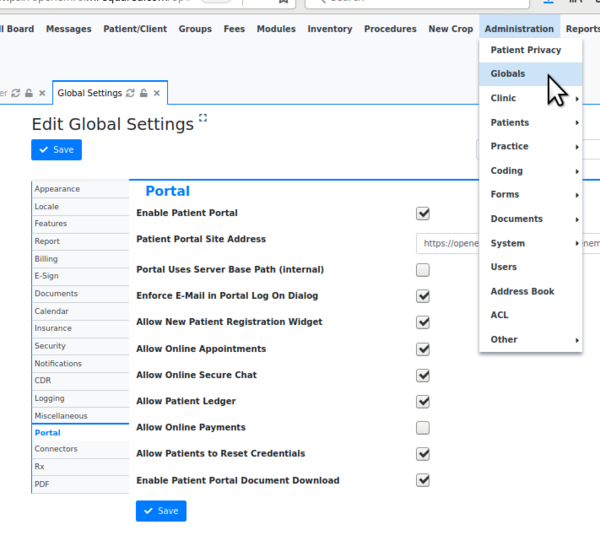Open the Features settings section

click(80, 224)
